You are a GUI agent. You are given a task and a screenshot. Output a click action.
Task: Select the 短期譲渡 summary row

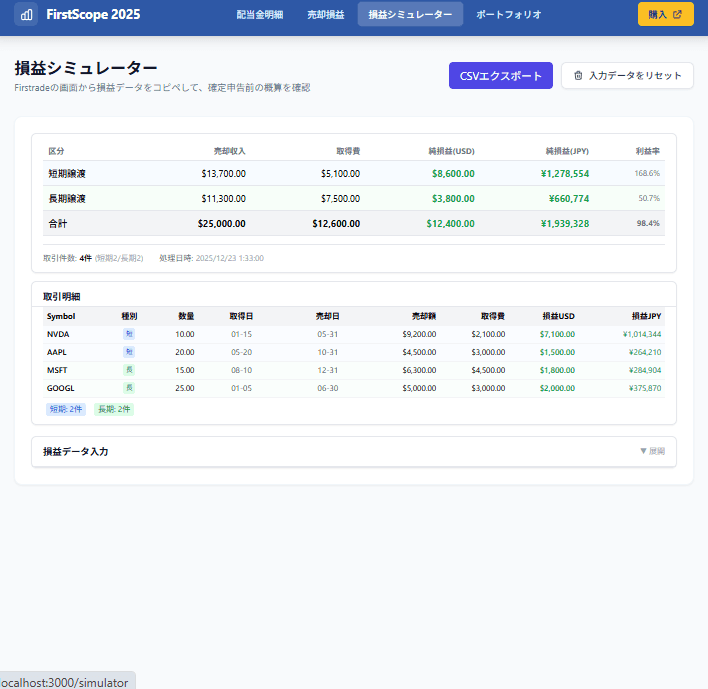(354, 173)
